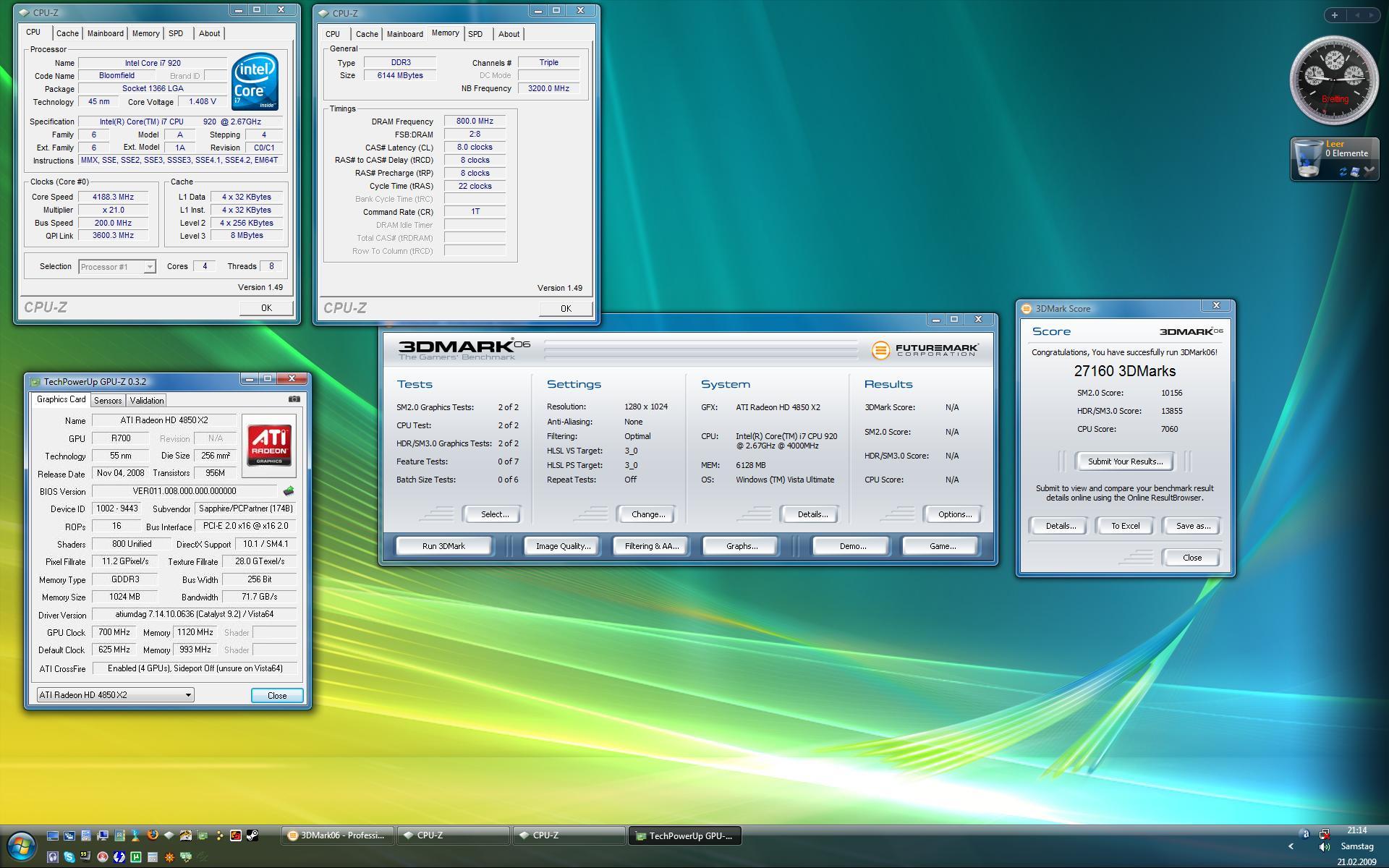
Task: Click OK in the Memory CPU-Z window
Action: [566, 308]
